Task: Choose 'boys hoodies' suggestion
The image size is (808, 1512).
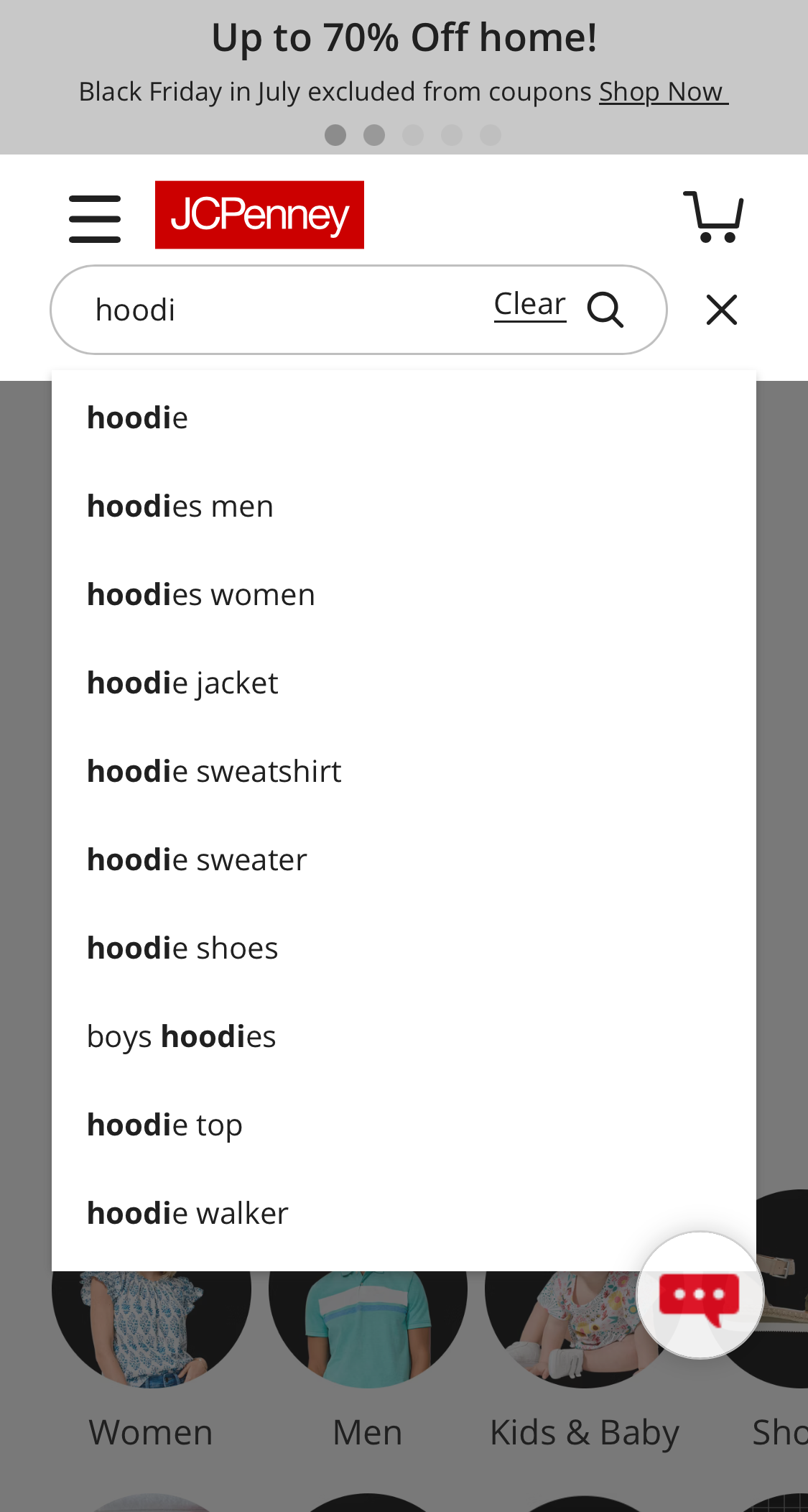Action: pos(181,1035)
